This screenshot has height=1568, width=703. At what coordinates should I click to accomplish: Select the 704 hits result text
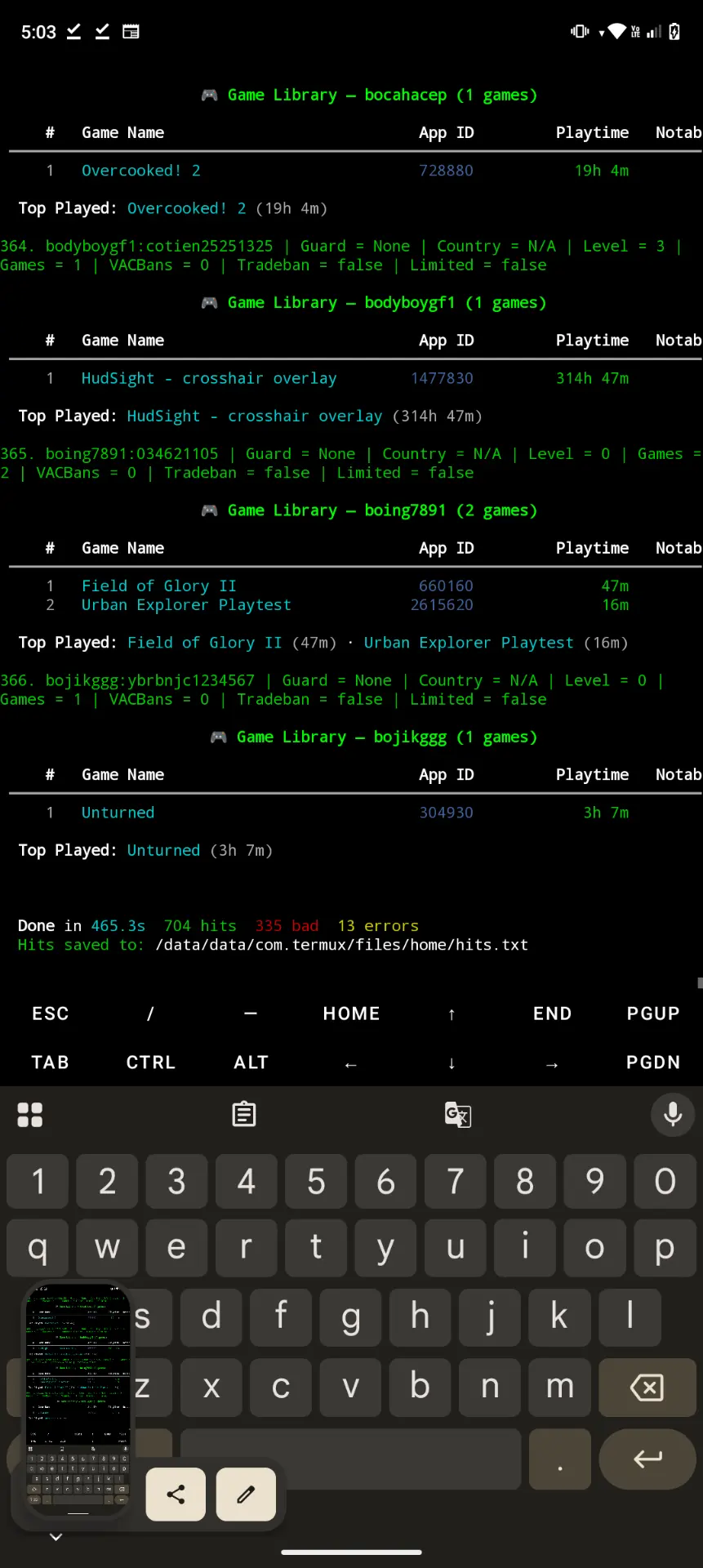(200, 926)
